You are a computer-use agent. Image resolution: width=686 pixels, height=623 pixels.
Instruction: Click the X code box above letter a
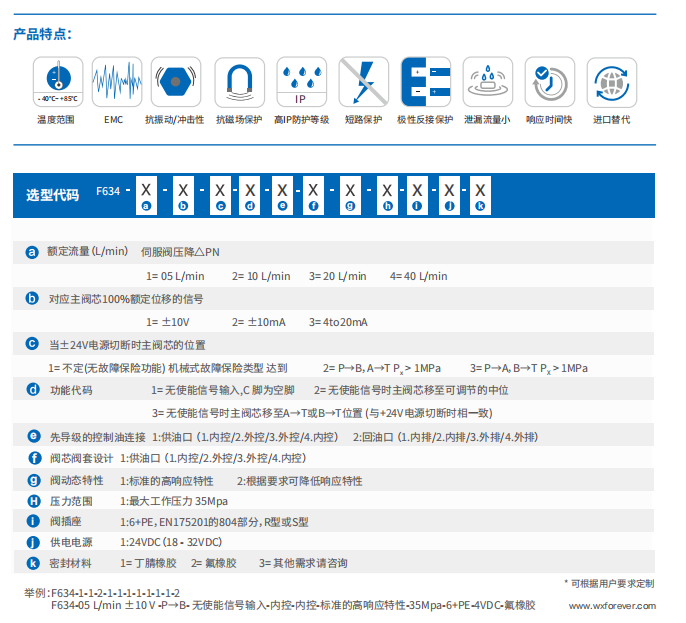146,189
